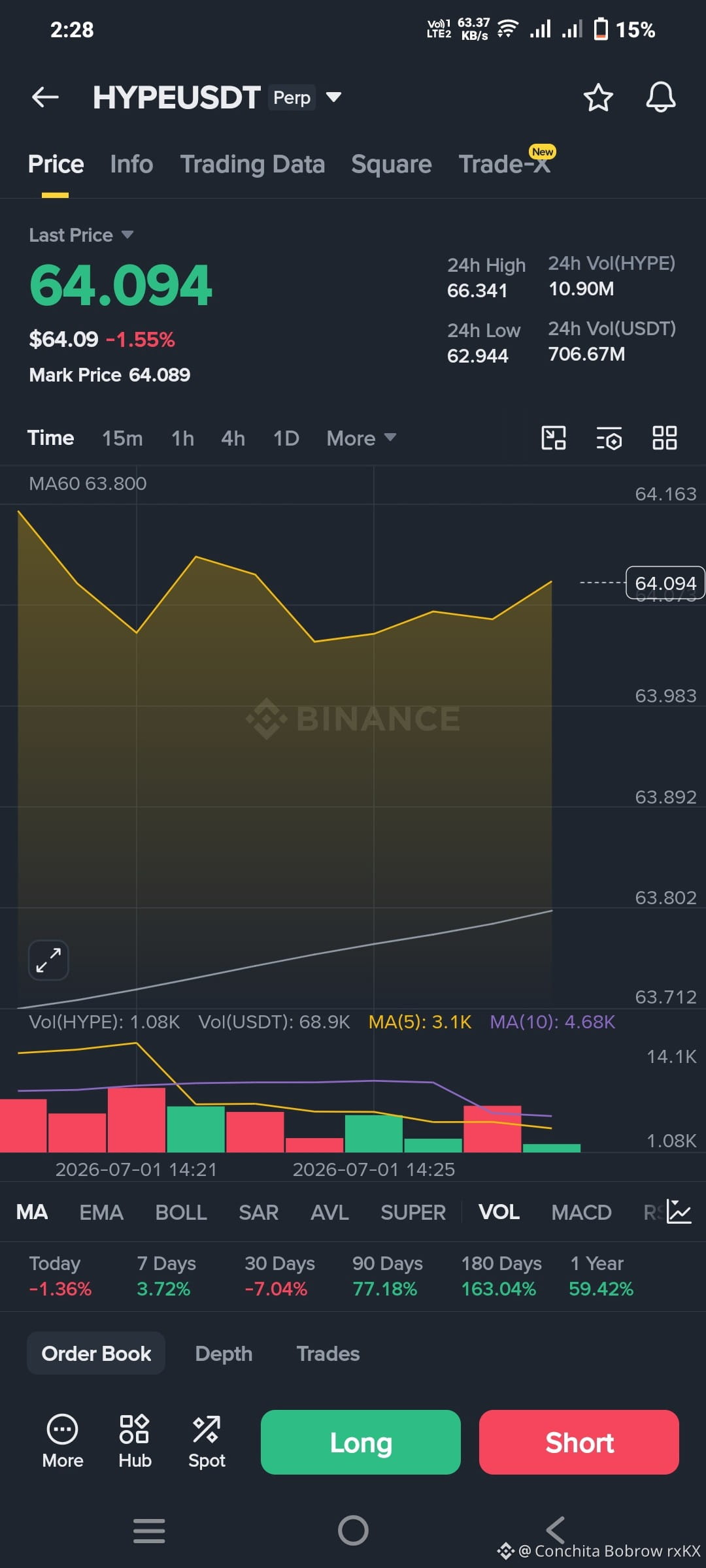This screenshot has width=706, height=1568.
Task: Switch to Spot trading
Action: 207,1442
